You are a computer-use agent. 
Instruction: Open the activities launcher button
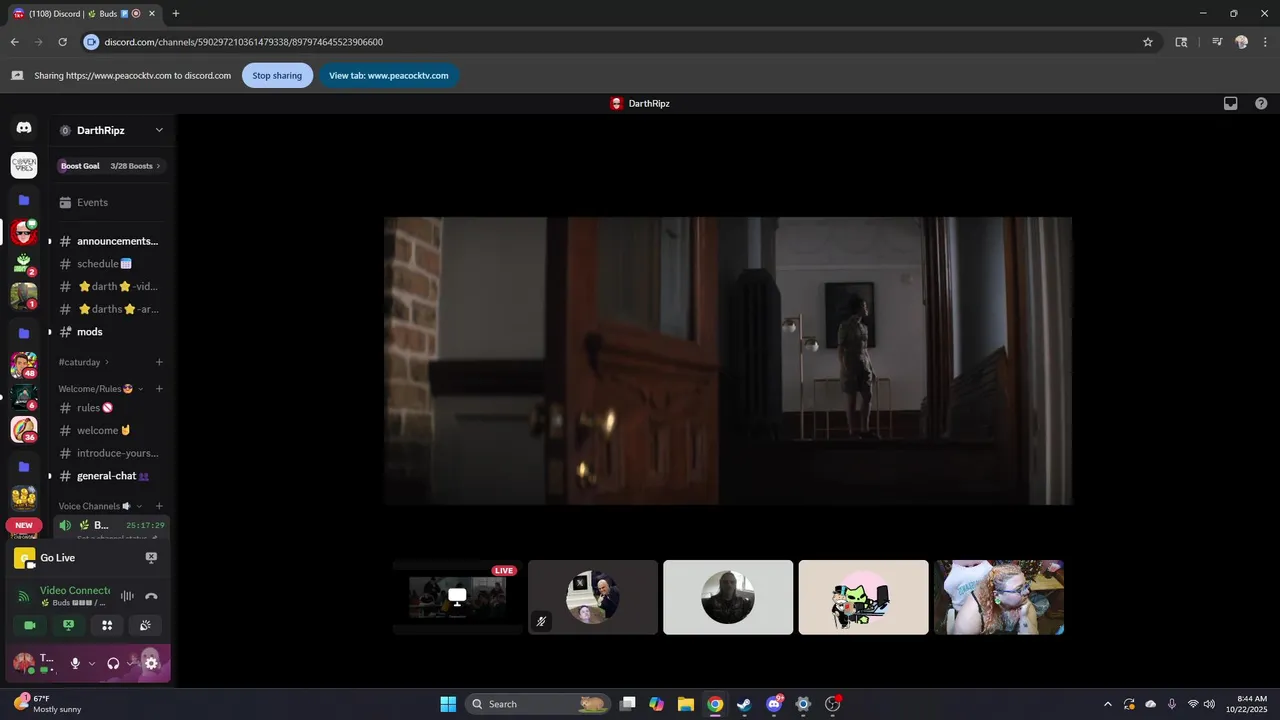click(107, 625)
